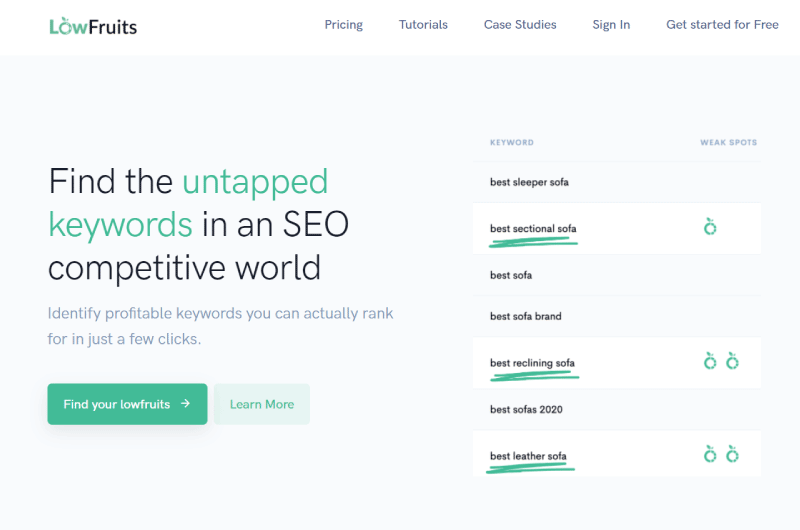Click first fruit icon in best reclining sofa row
The image size is (800, 530).
pyautogui.click(x=710, y=361)
